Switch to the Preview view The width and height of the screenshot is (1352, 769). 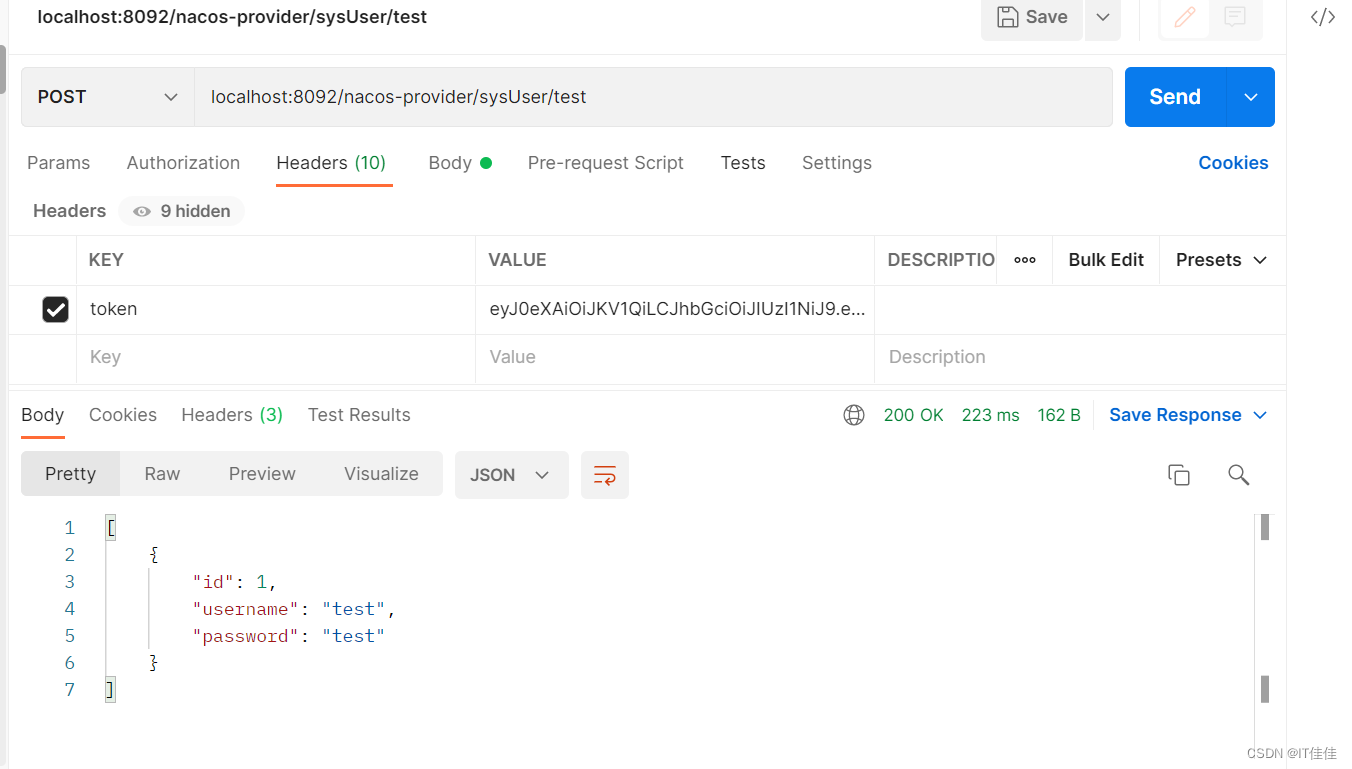pyautogui.click(x=262, y=474)
